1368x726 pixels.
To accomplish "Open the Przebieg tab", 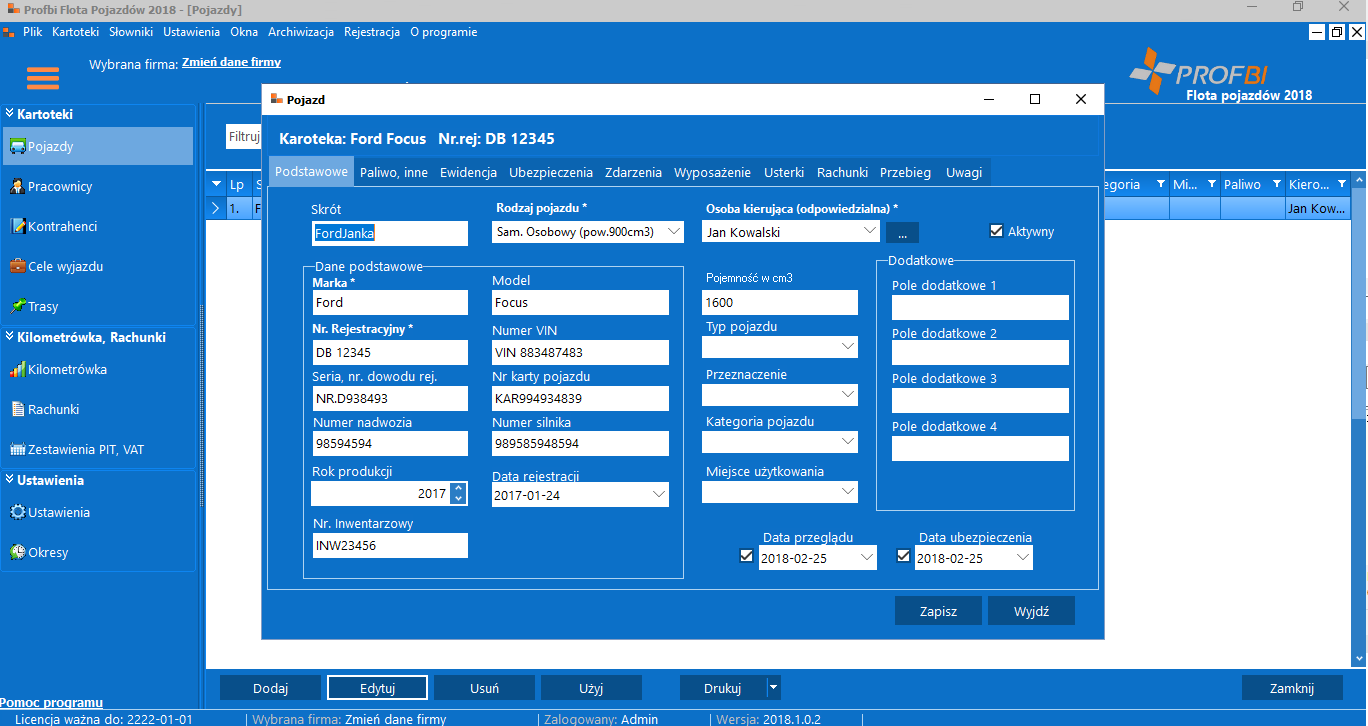I will [905, 172].
